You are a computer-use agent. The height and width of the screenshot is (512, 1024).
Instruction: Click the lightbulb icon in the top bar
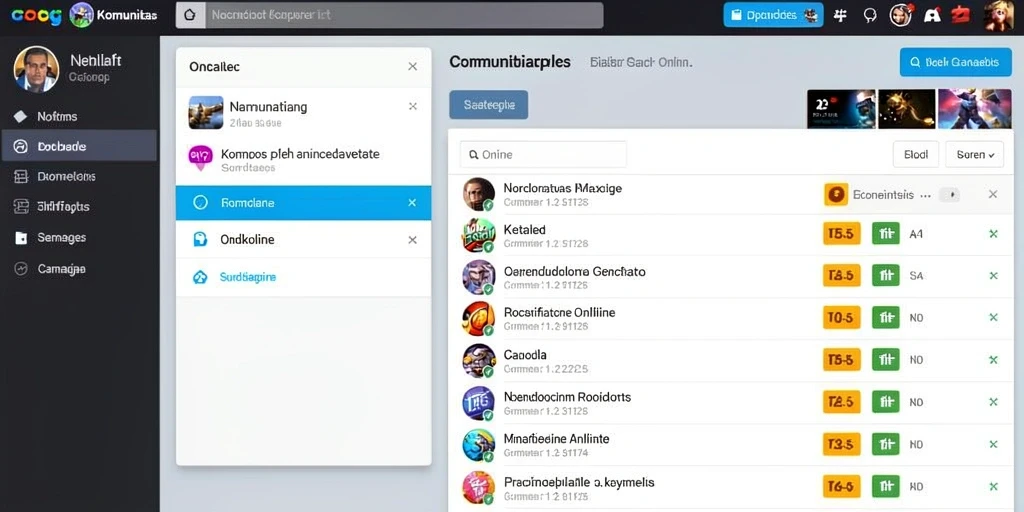click(870, 15)
